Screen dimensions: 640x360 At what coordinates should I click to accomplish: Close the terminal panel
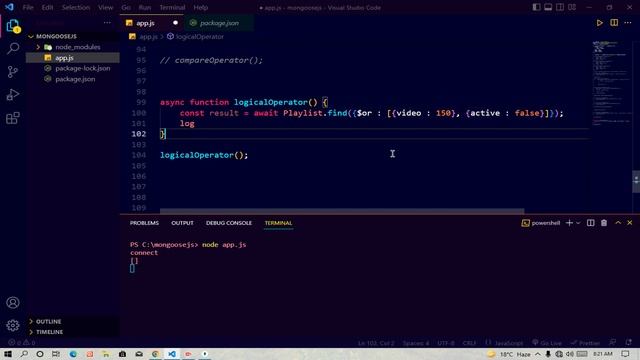[x=630, y=223]
